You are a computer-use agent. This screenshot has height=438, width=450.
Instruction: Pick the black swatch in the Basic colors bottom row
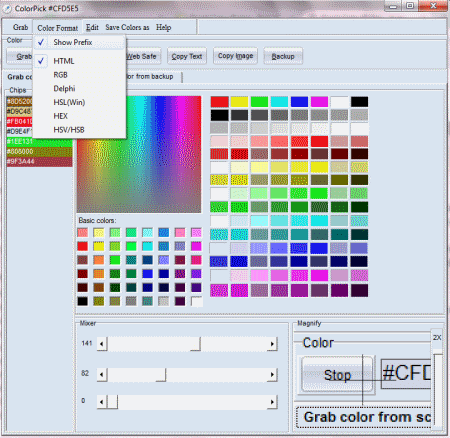click(x=82, y=301)
